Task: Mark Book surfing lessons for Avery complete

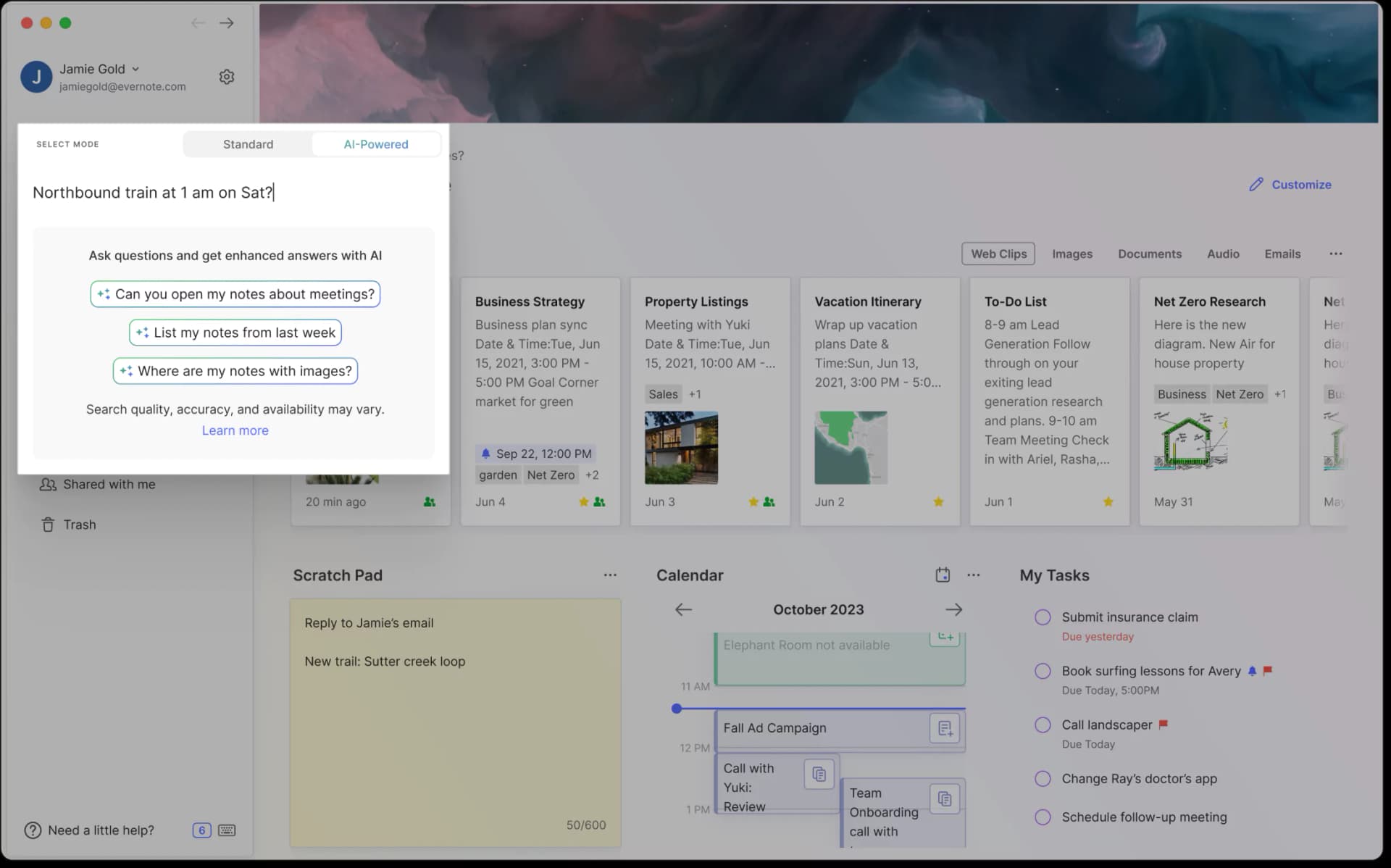Action: (x=1043, y=670)
